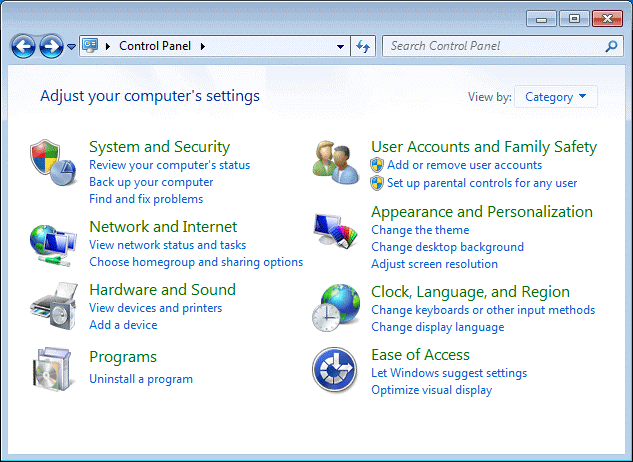
Task: Click the Back navigation arrow
Action: (x=23, y=46)
